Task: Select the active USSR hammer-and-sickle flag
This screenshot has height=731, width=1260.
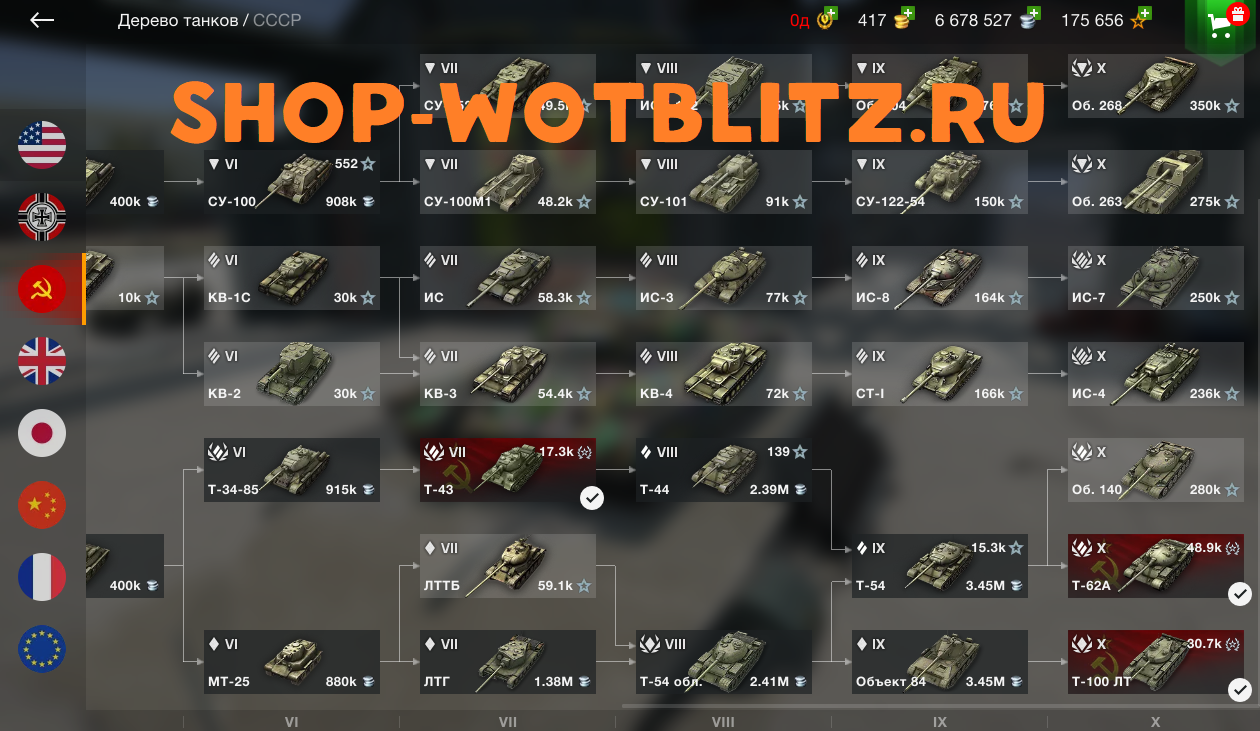Action: [x=42, y=289]
